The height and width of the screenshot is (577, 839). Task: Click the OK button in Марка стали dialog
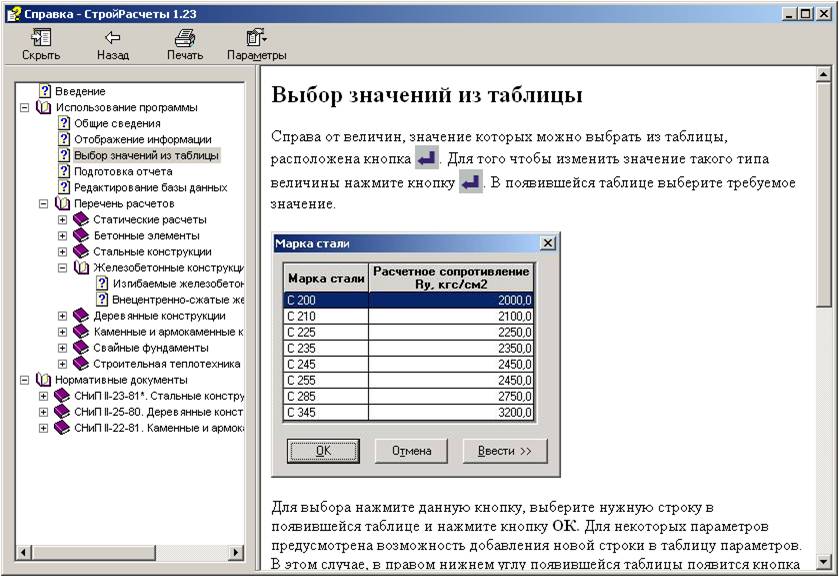[x=323, y=451]
